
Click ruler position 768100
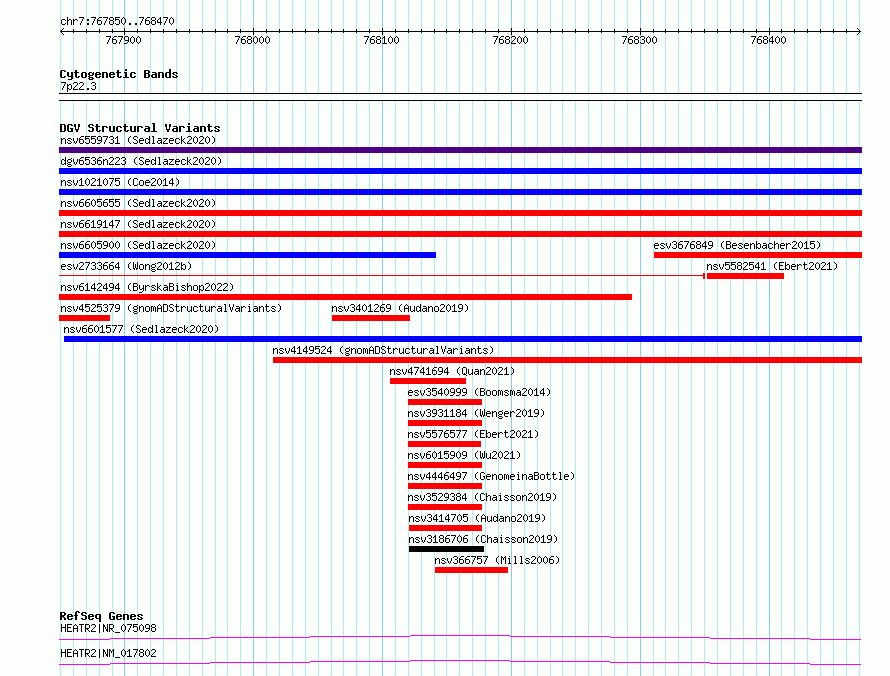click(x=381, y=40)
